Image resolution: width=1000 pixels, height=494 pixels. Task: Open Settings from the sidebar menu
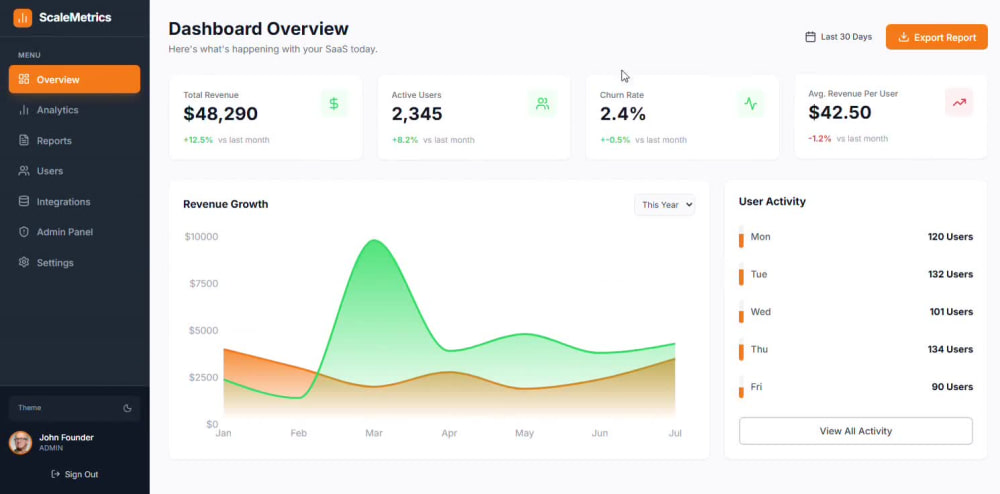click(75, 262)
